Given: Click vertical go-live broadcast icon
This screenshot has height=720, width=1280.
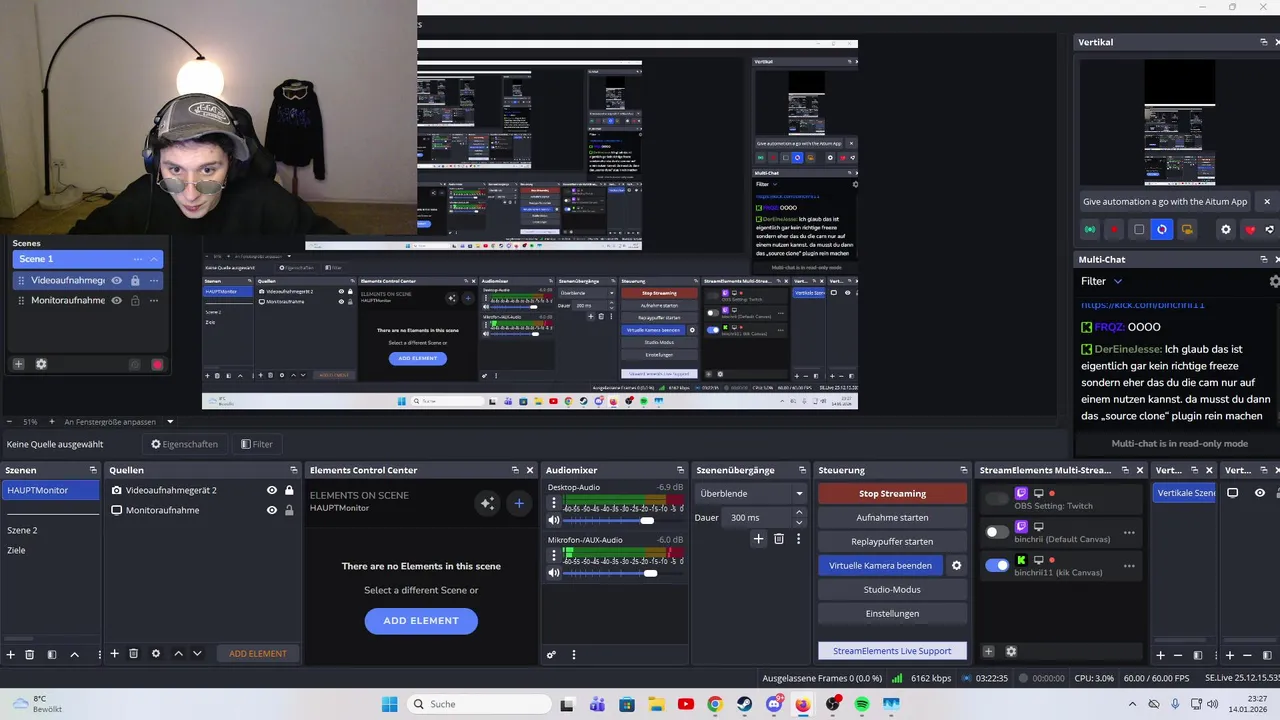Looking at the screenshot, I should 1090,230.
